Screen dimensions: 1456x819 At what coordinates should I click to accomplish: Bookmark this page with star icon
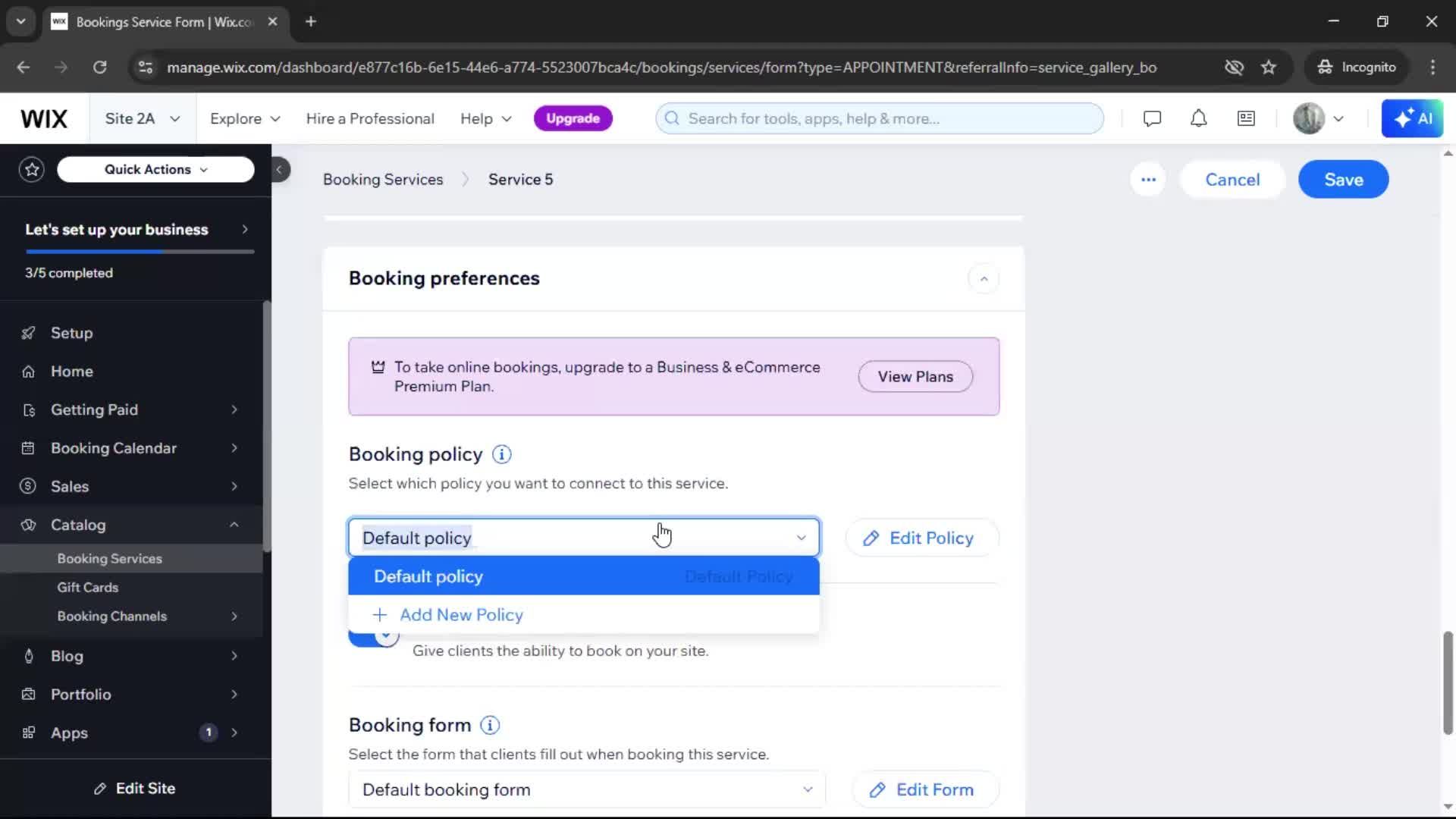[x=1269, y=67]
